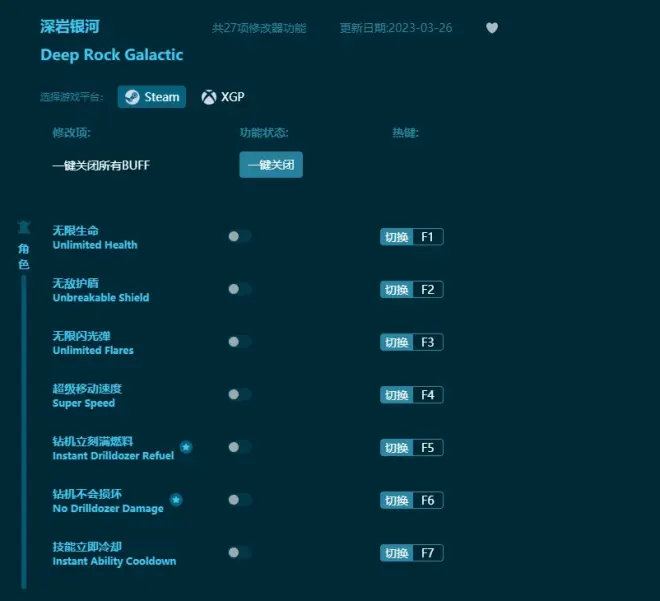Turn on Instant Ability Cooldown

click(x=239, y=552)
